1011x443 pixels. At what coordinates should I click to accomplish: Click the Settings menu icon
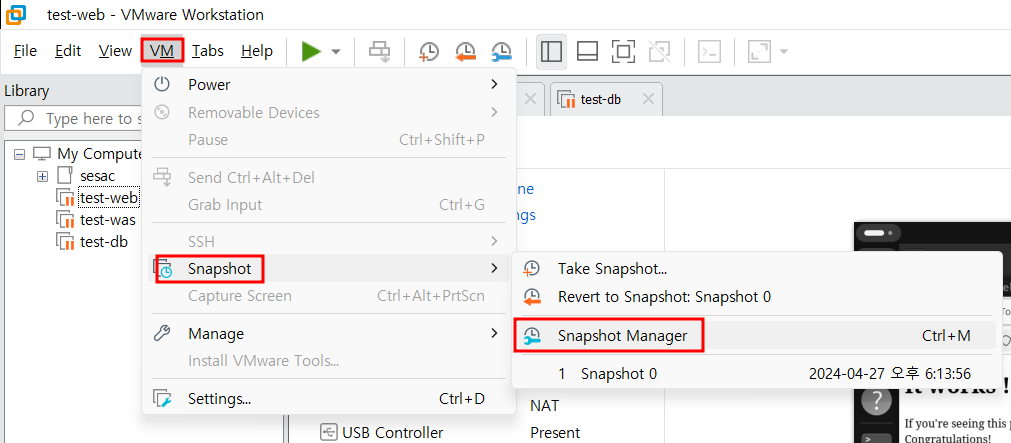(162, 399)
